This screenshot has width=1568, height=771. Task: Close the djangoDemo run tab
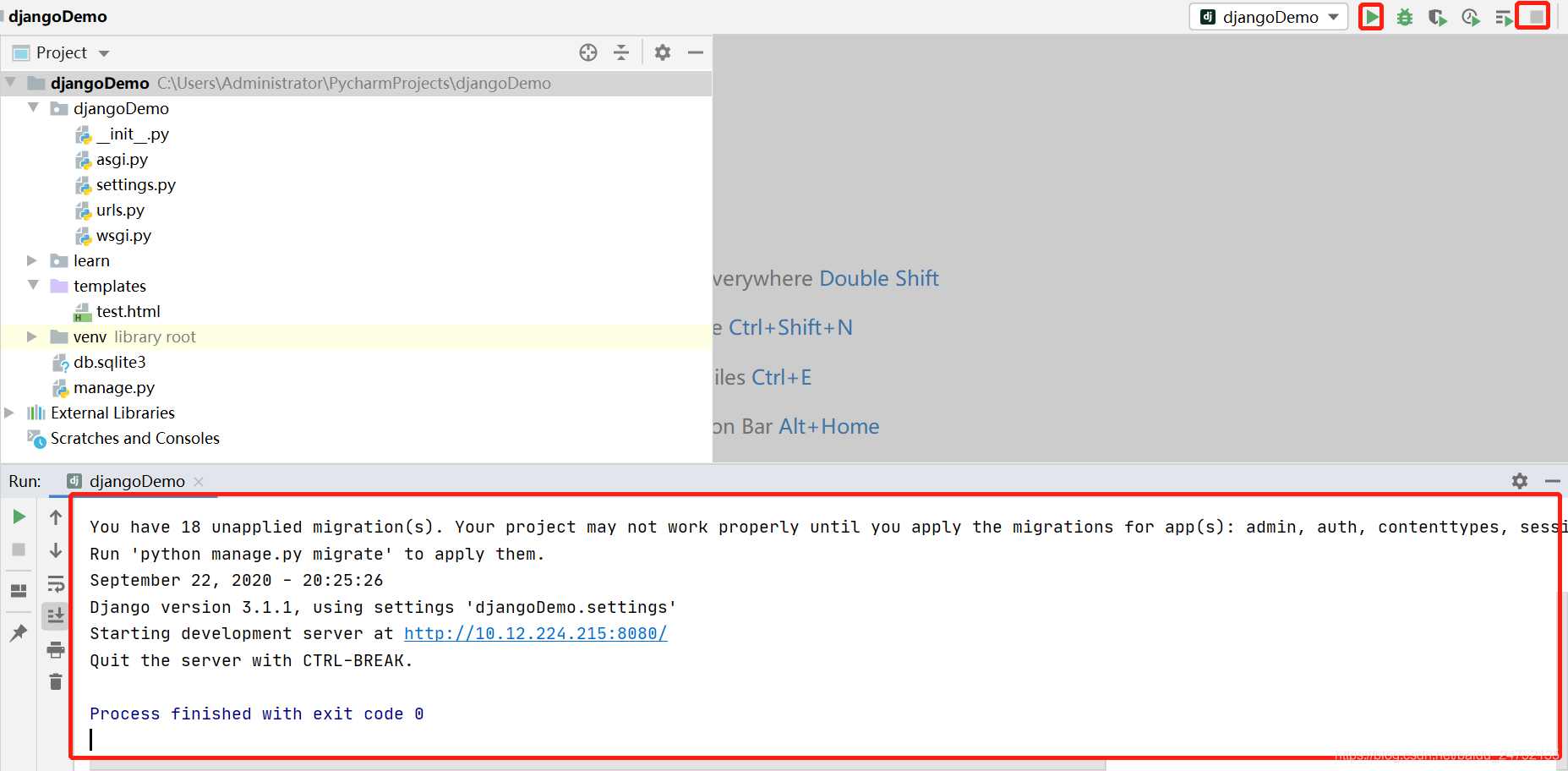[199, 481]
